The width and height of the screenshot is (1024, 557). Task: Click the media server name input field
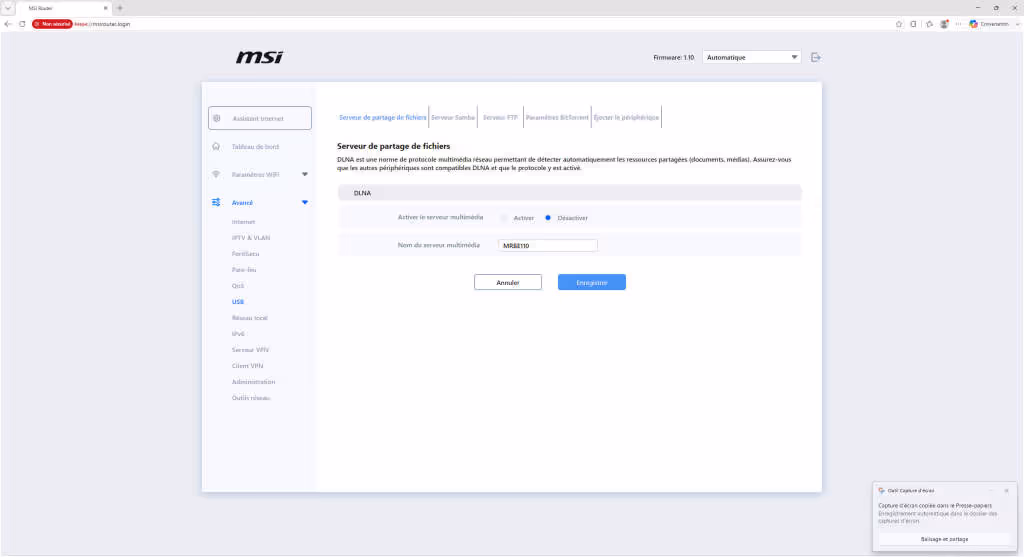click(x=547, y=246)
